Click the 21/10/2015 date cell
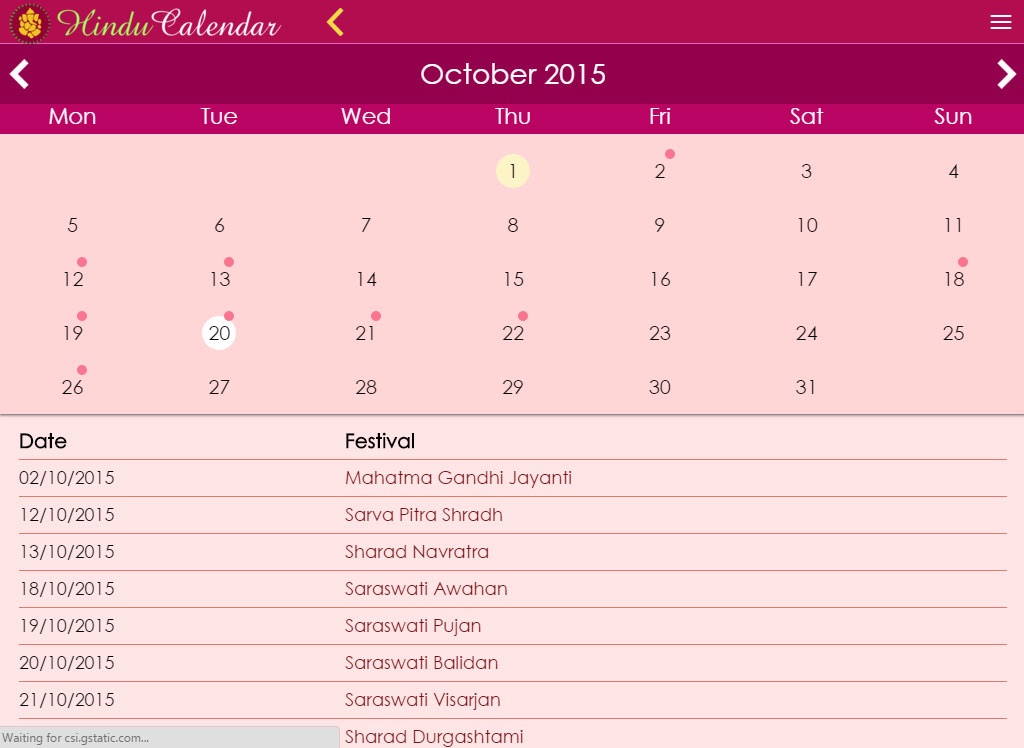 pos(67,700)
